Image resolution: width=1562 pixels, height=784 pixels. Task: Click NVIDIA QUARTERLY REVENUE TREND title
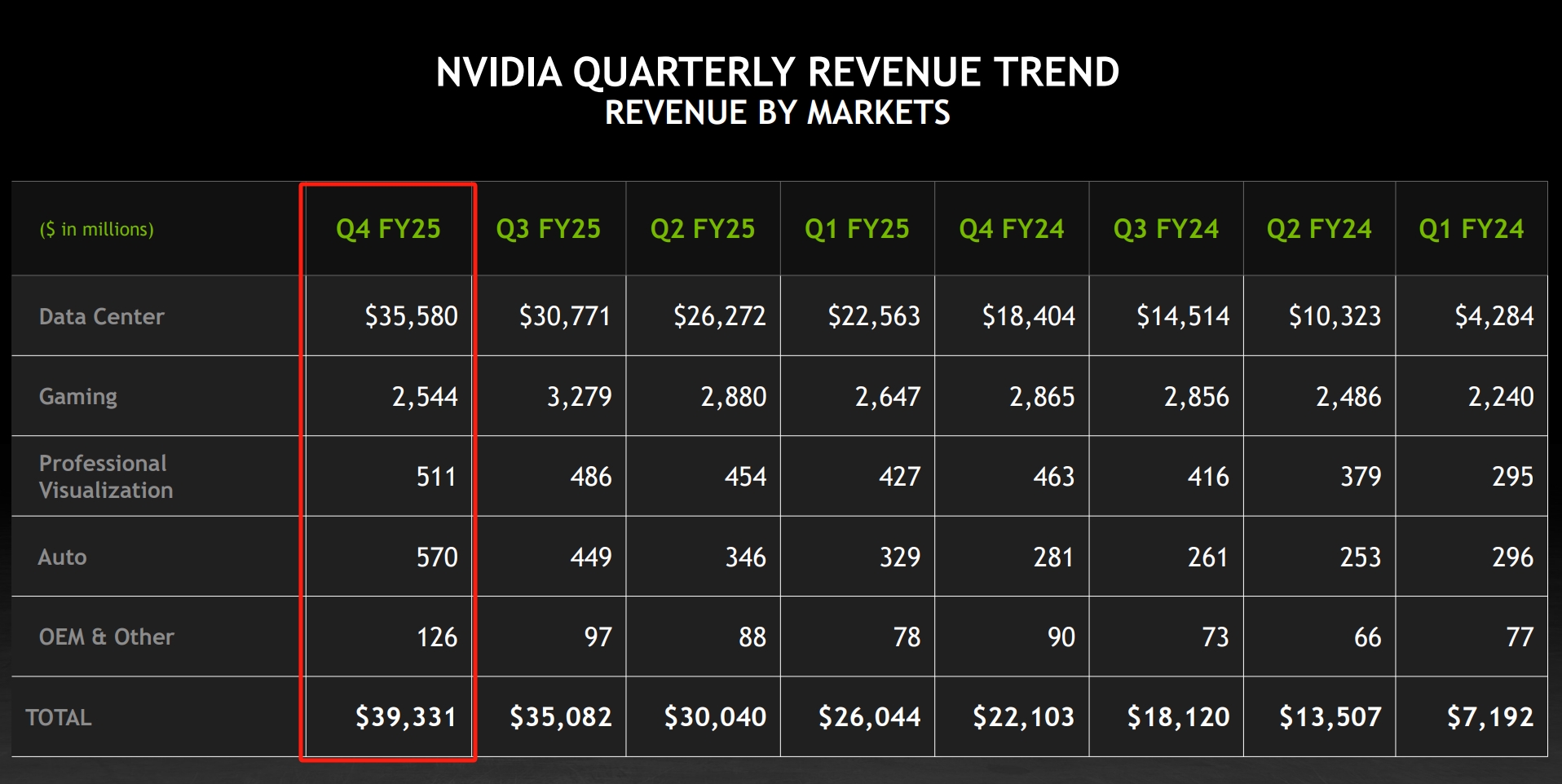(x=778, y=73)
